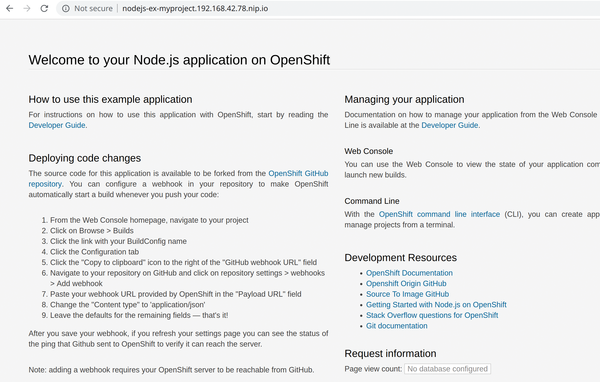The height and width of the screenshot is (382, 600).
Task: Click the Request information heading
Action: 390,353
